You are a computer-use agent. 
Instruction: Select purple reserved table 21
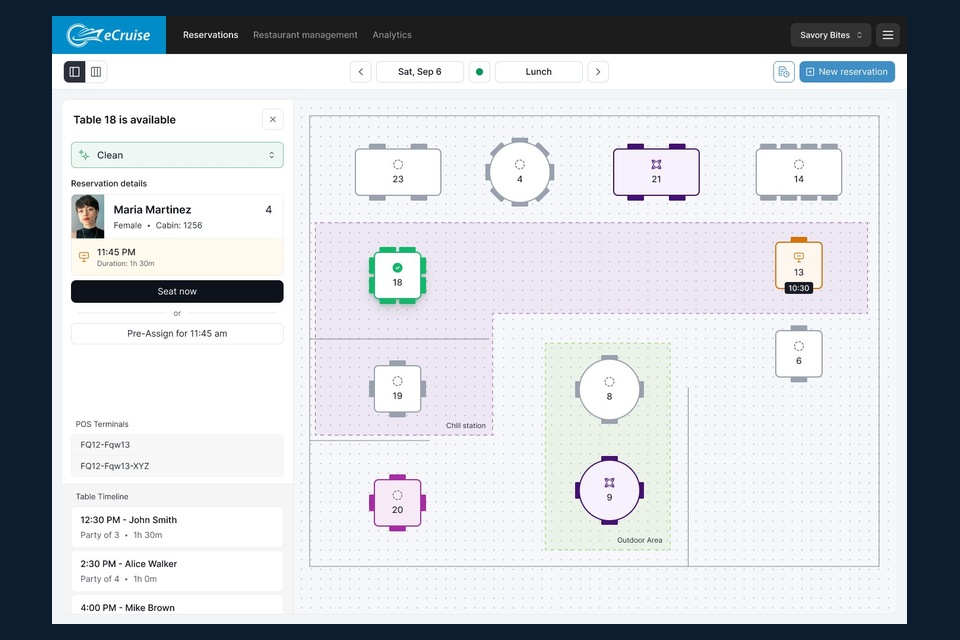tap(656, 172)
